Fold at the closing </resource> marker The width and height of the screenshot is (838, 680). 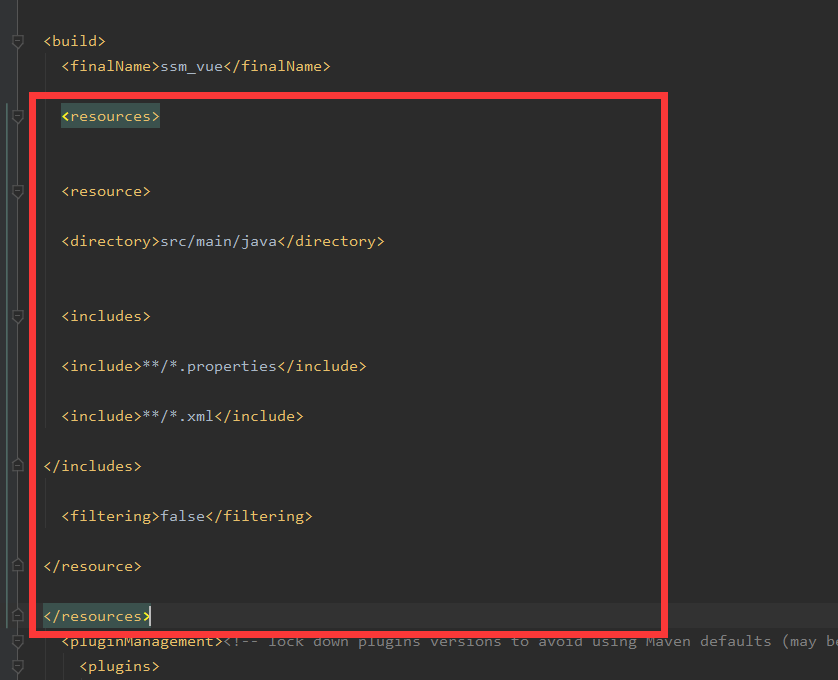tap(18, 566)
